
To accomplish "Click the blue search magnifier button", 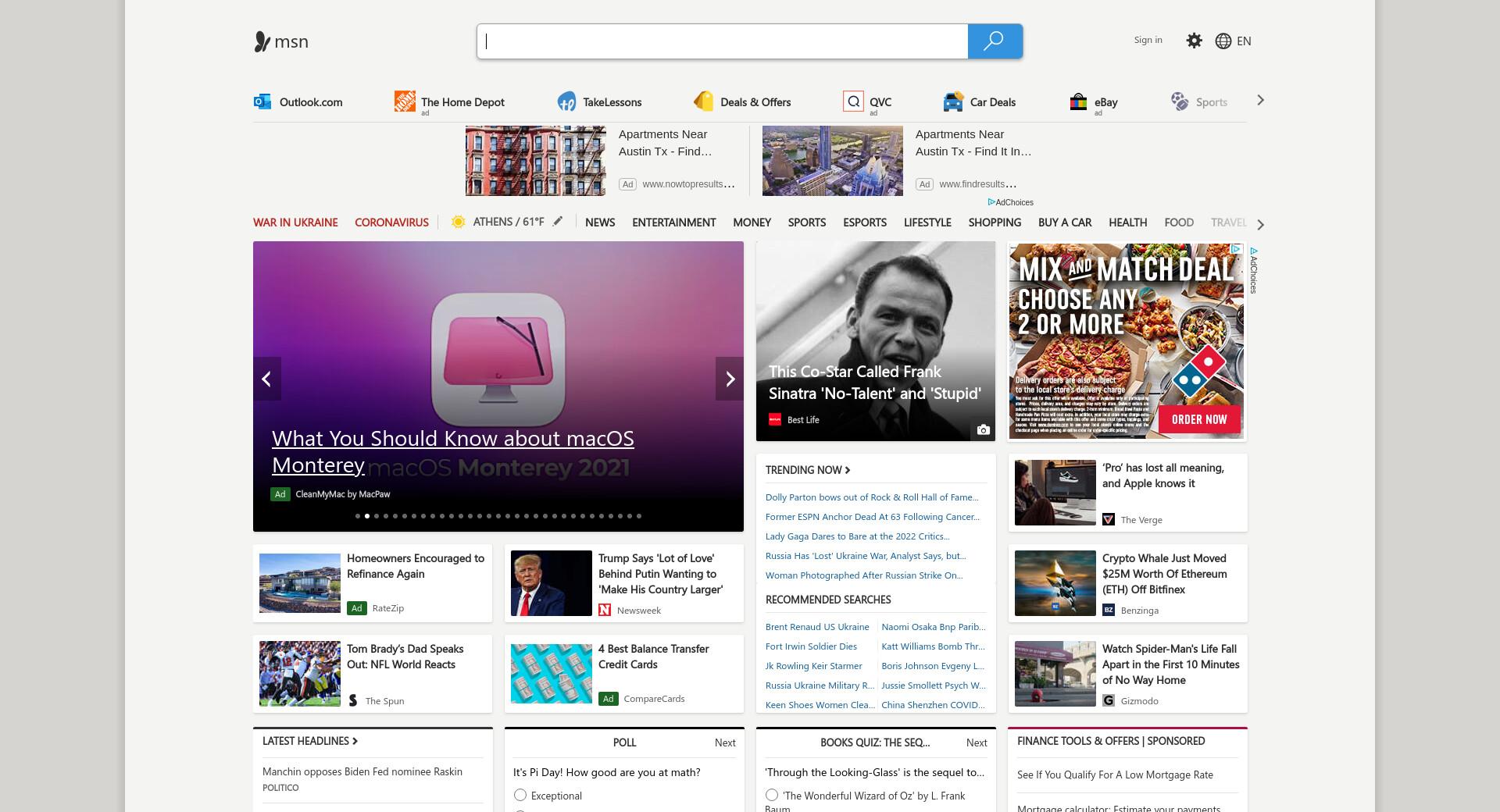I will click(x=994, y=41).
